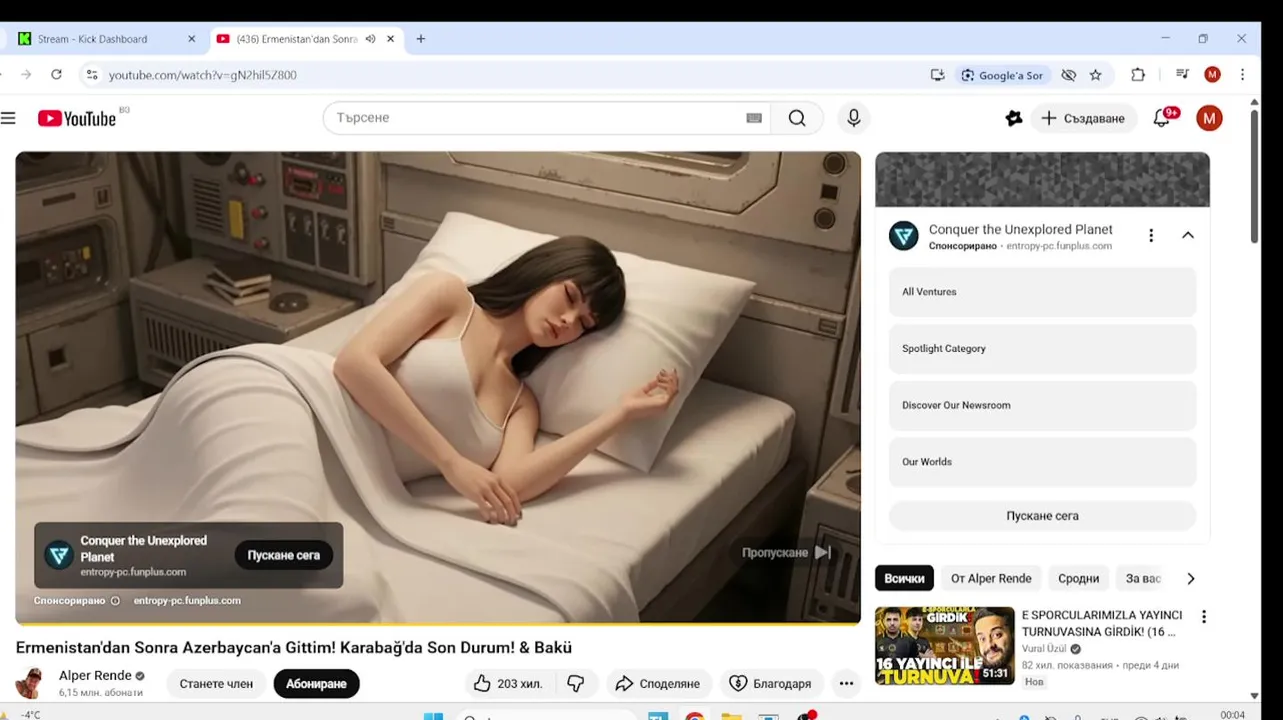
Task: Open the Chrome profile M avatar
Action: [1212, 75]
